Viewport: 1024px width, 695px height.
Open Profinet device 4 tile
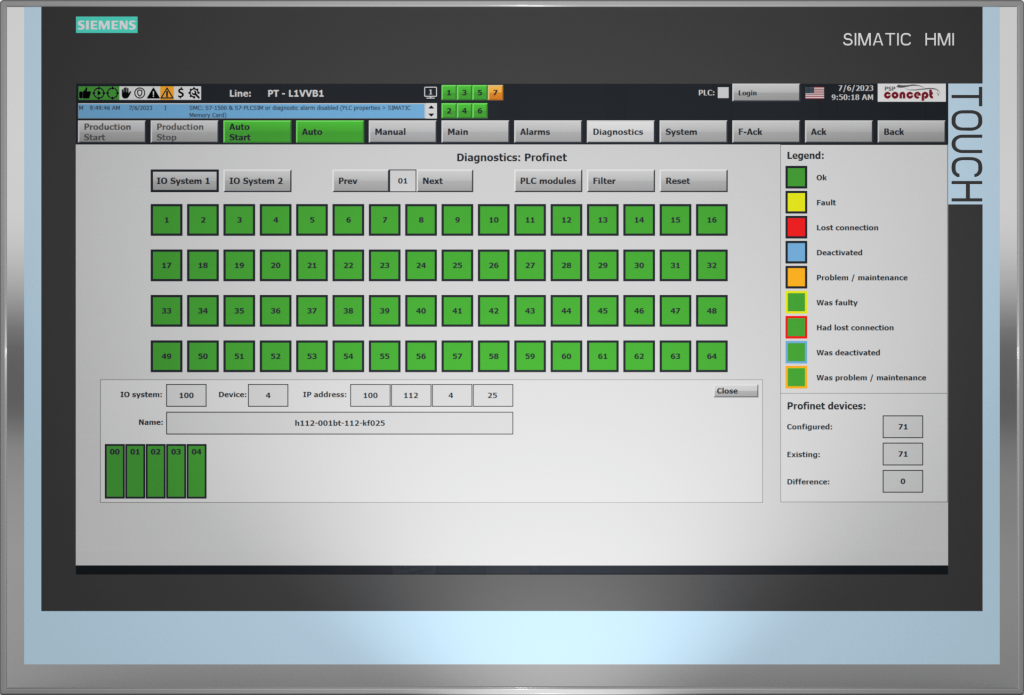276,220
